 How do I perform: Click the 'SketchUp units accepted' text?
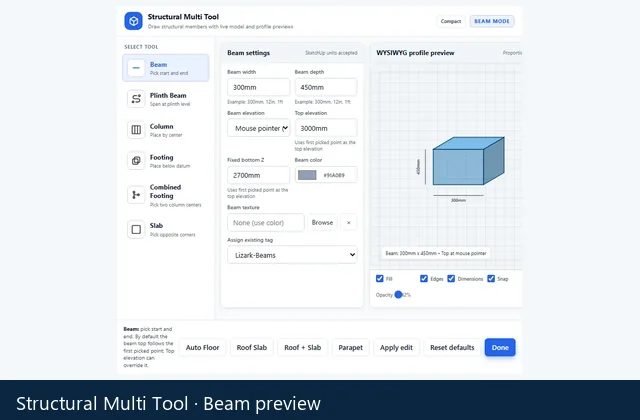pos(331,53)
